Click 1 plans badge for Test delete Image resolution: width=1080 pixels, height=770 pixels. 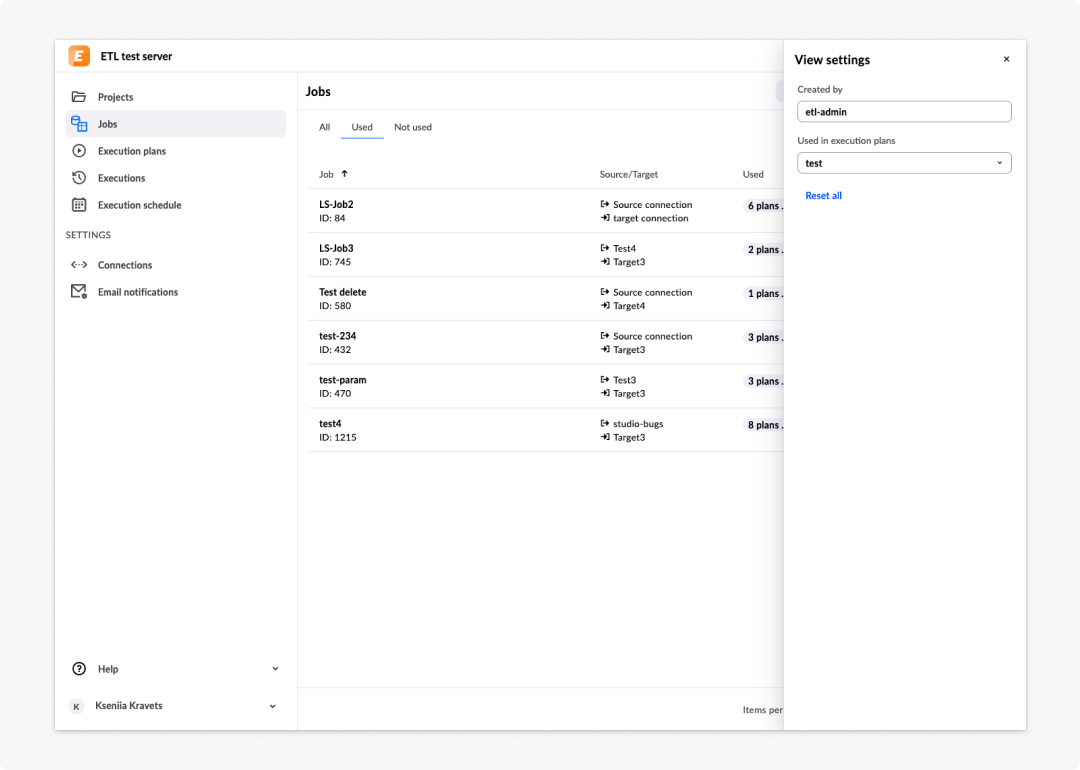pos(763,293)
